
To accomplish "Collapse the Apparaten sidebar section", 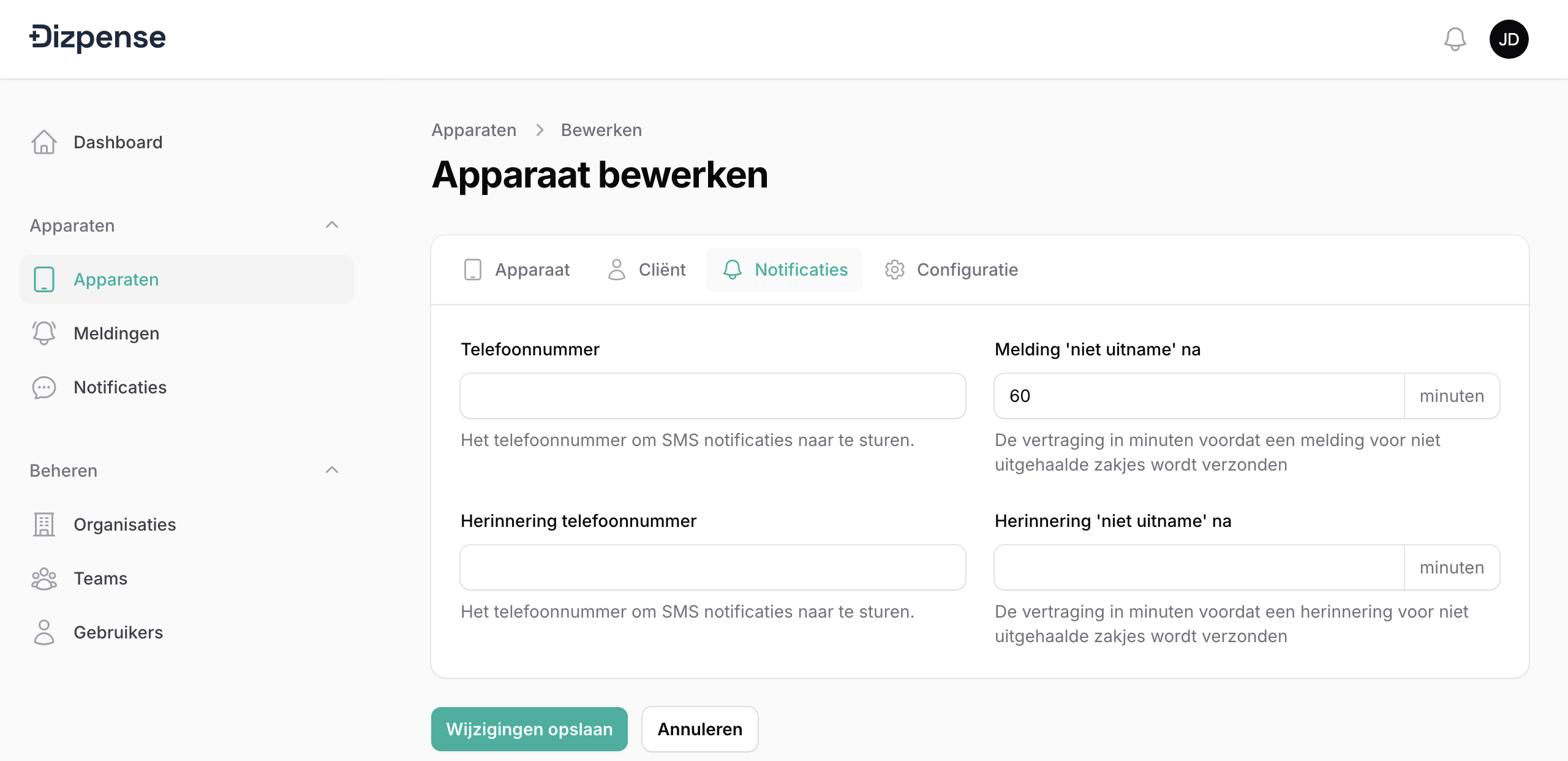I will pyautogui.click(x=332, y=225).
